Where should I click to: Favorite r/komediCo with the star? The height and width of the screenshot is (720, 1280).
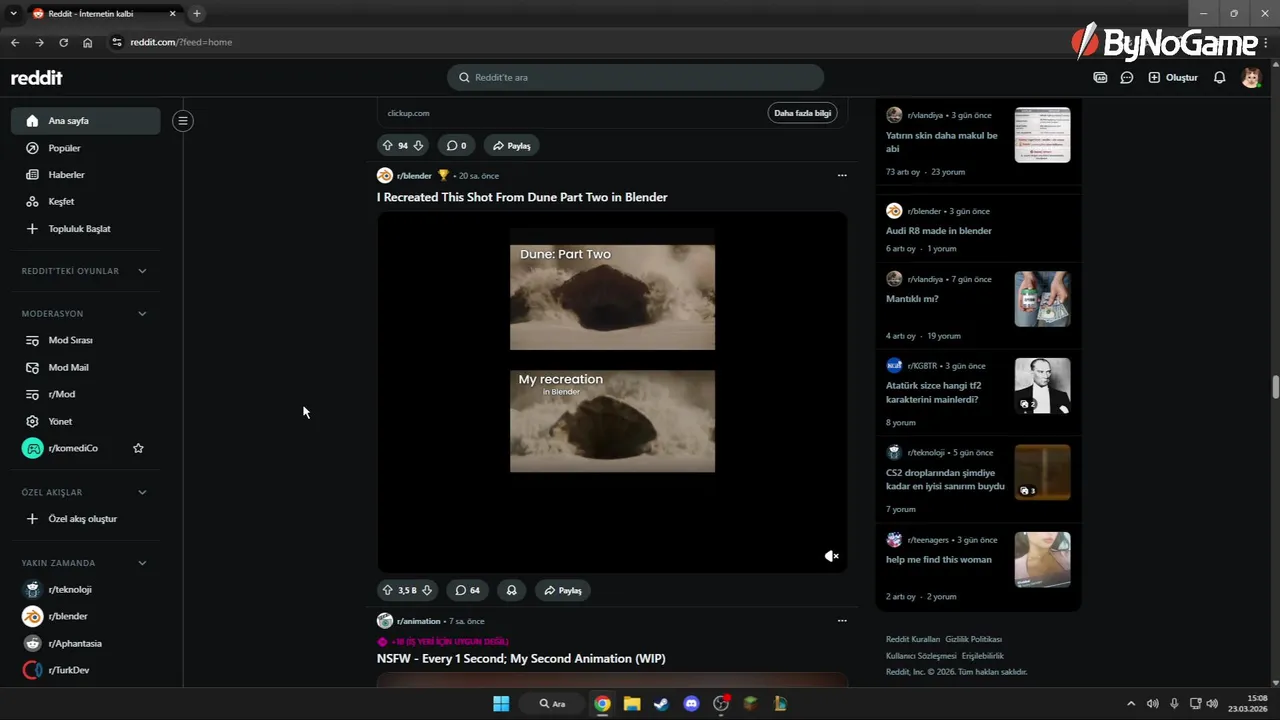tap(138, 448)
